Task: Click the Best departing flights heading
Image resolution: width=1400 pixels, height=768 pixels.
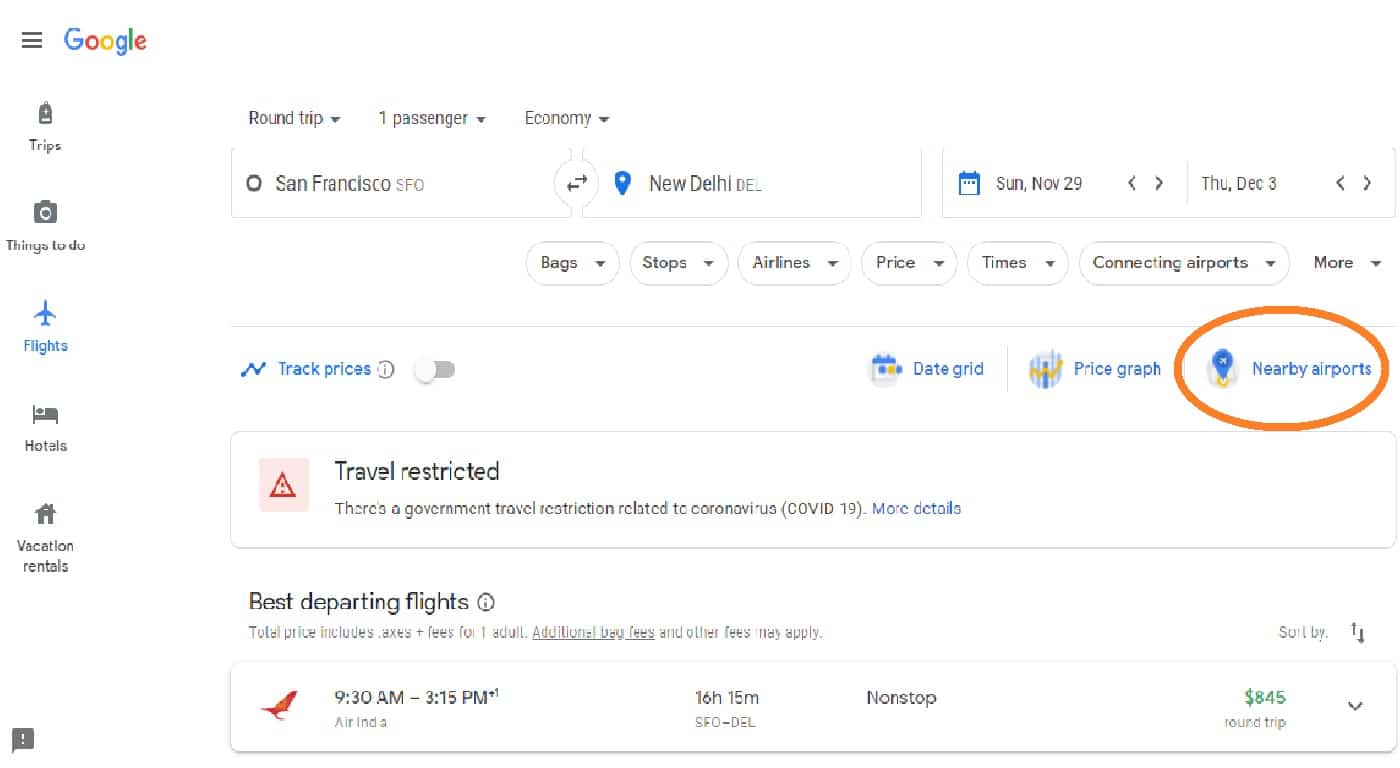Action: pyautogui.click(x=359, y=602)
